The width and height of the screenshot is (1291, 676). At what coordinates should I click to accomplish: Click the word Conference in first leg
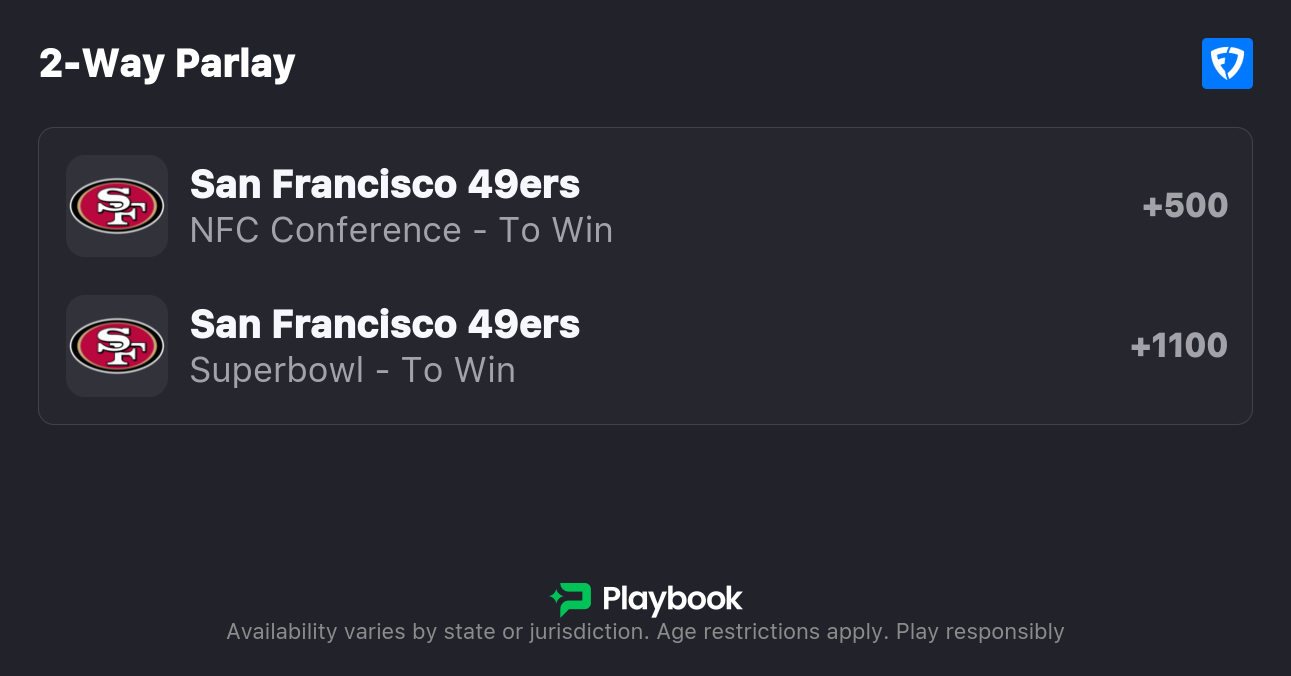pos(366,230)
